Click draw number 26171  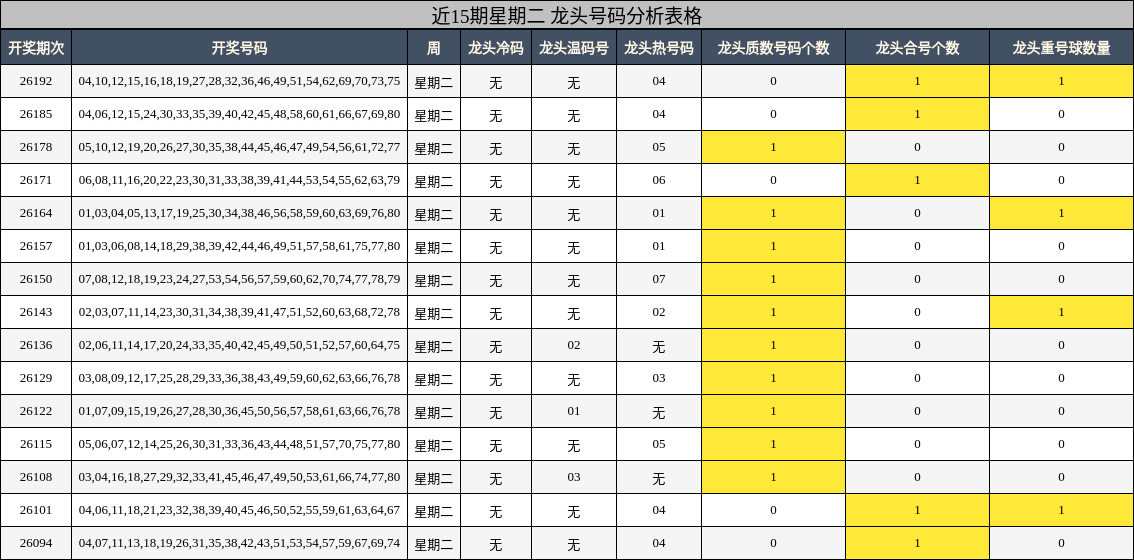point(36,180)
